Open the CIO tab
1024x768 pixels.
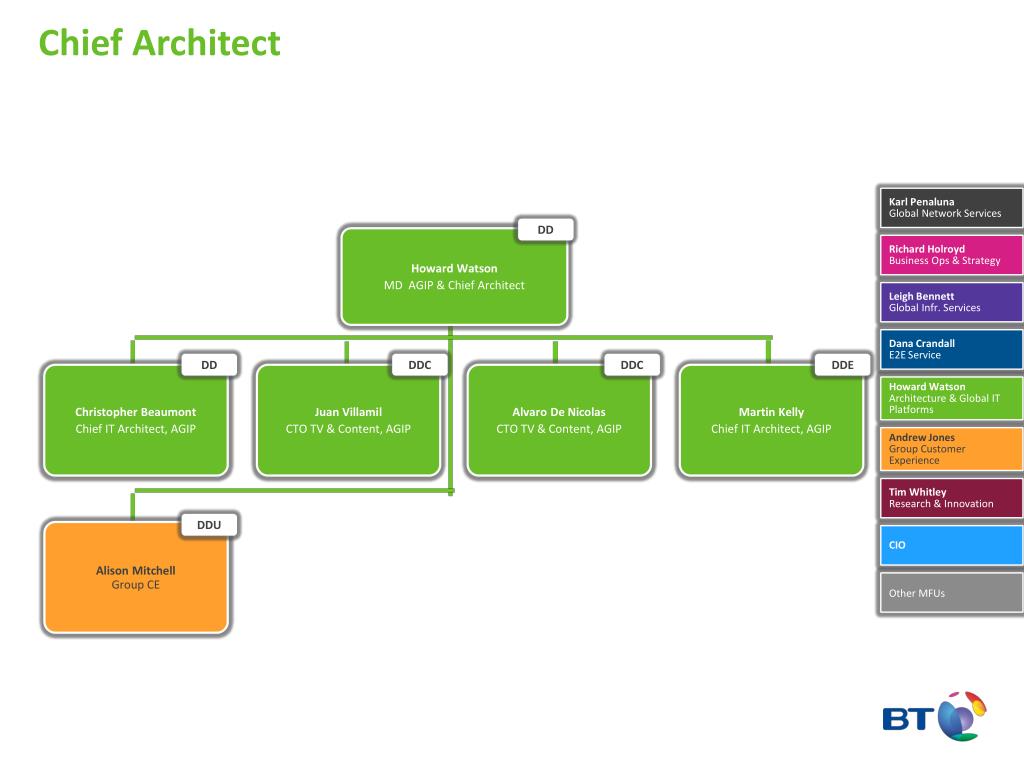pos(951,545)
